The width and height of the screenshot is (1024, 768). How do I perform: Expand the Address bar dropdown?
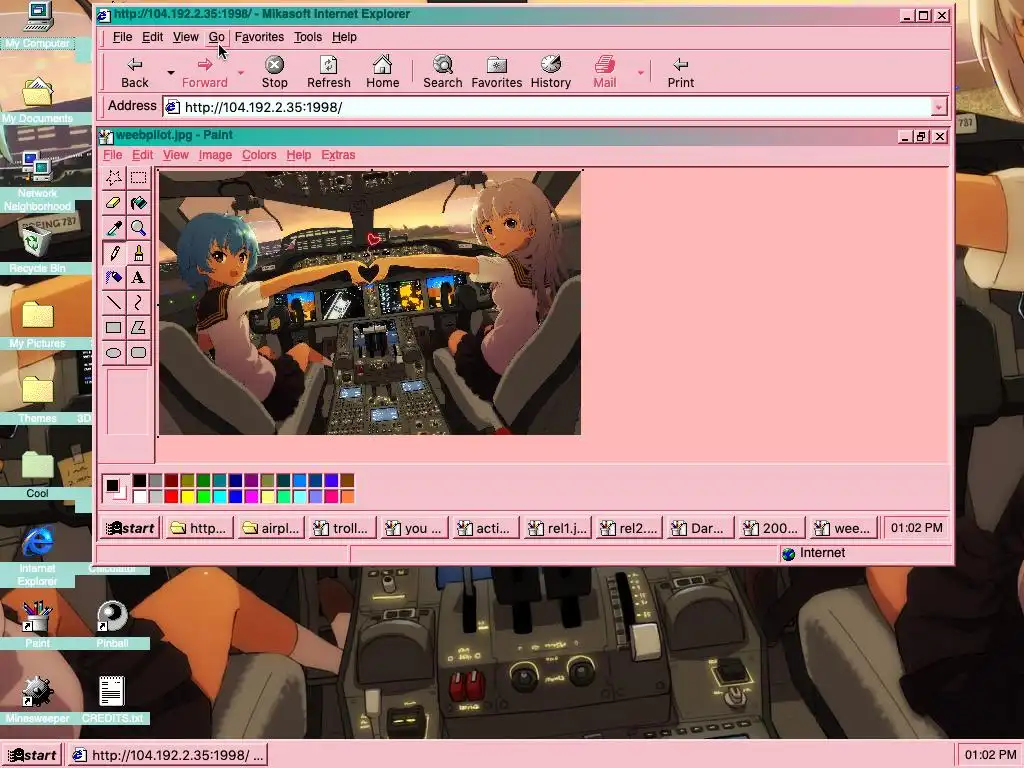coord(939,107)
